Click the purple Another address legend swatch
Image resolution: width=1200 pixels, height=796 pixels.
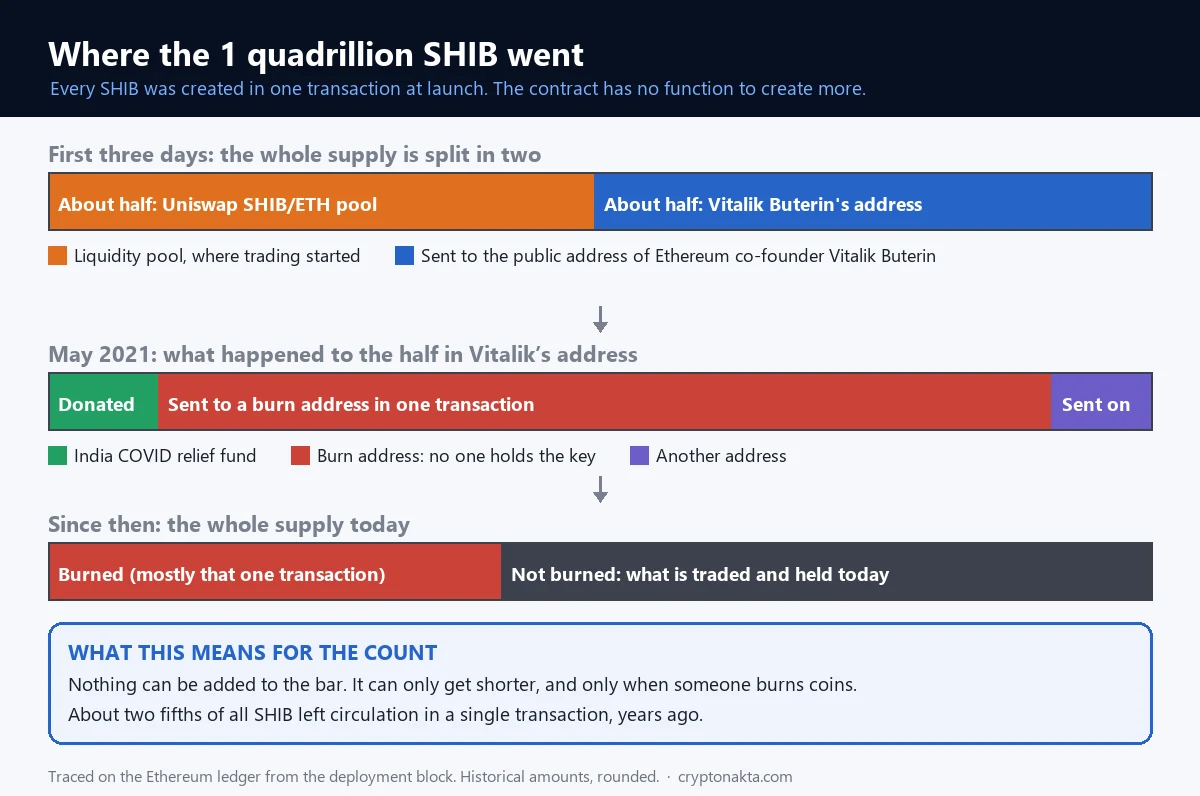tap(640, 456)
